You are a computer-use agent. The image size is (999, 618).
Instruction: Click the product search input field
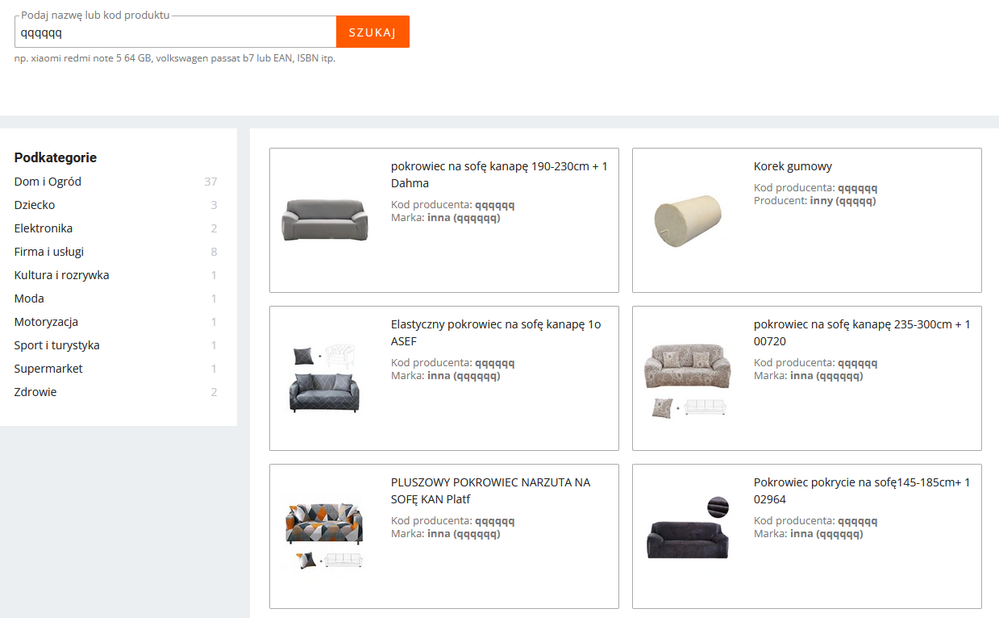pos(175,32)
